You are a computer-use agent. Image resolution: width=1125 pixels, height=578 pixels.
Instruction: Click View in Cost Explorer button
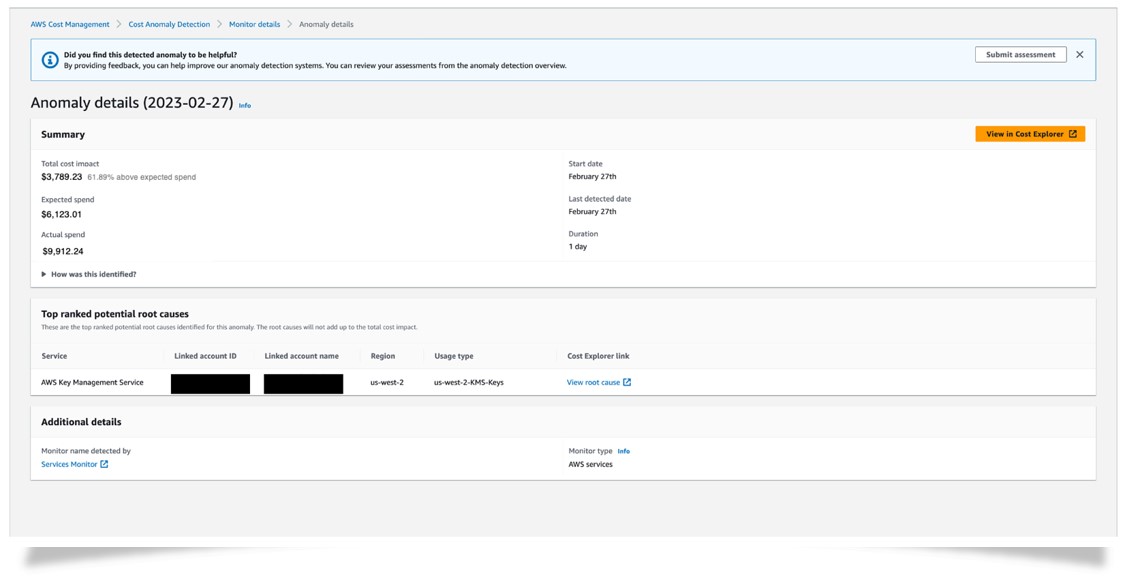(1030, 134)
